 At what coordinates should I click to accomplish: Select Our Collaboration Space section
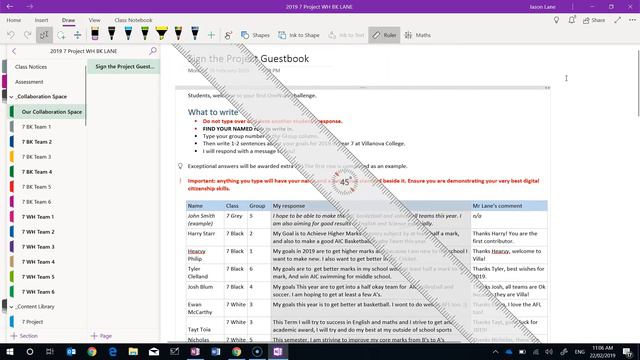pos(48,112)
